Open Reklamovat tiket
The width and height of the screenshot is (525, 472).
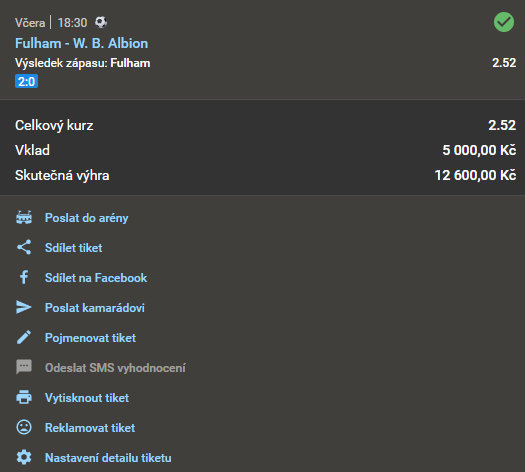pos(90,428)
